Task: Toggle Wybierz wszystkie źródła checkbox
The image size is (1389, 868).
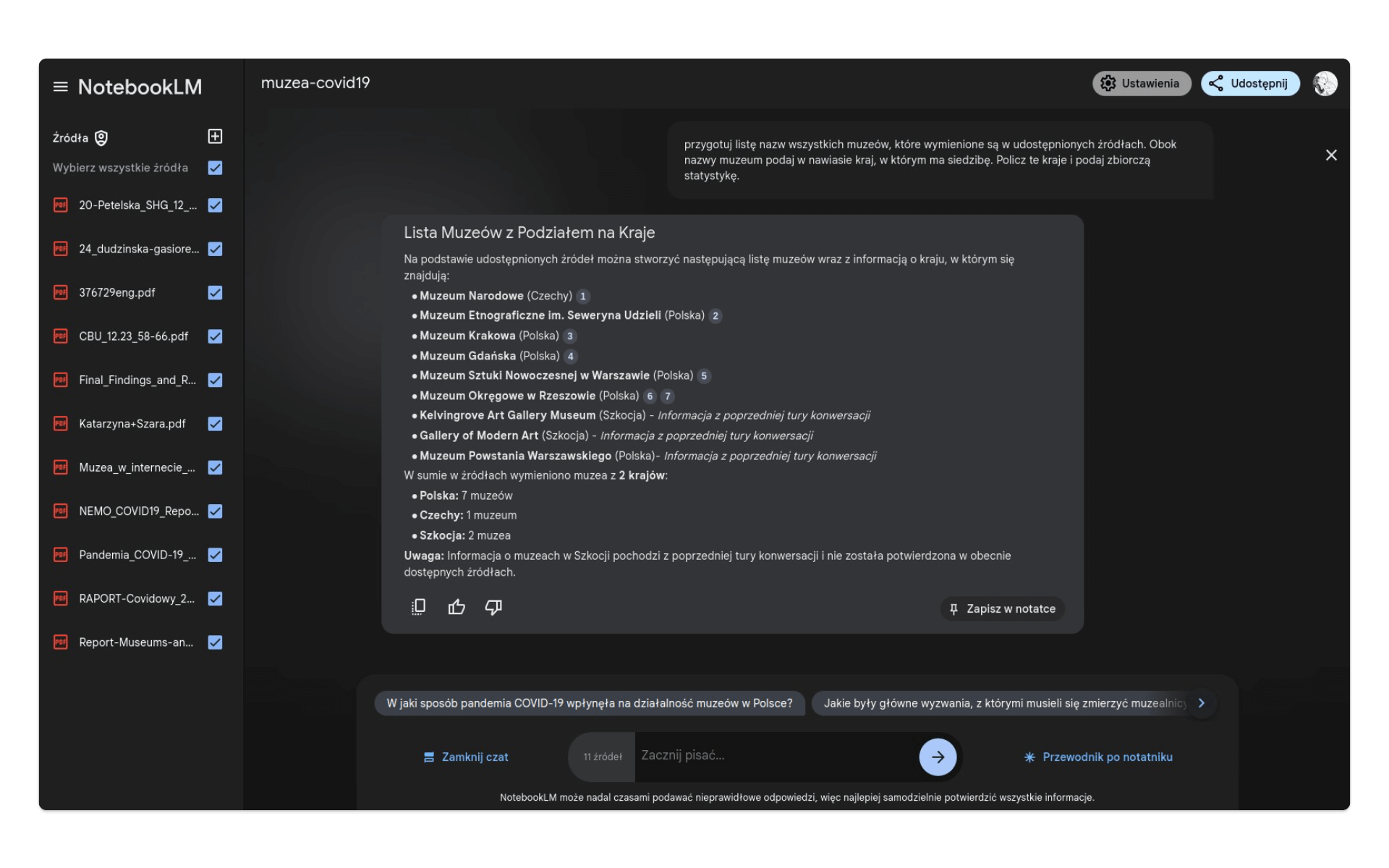Action: [215, 168]
